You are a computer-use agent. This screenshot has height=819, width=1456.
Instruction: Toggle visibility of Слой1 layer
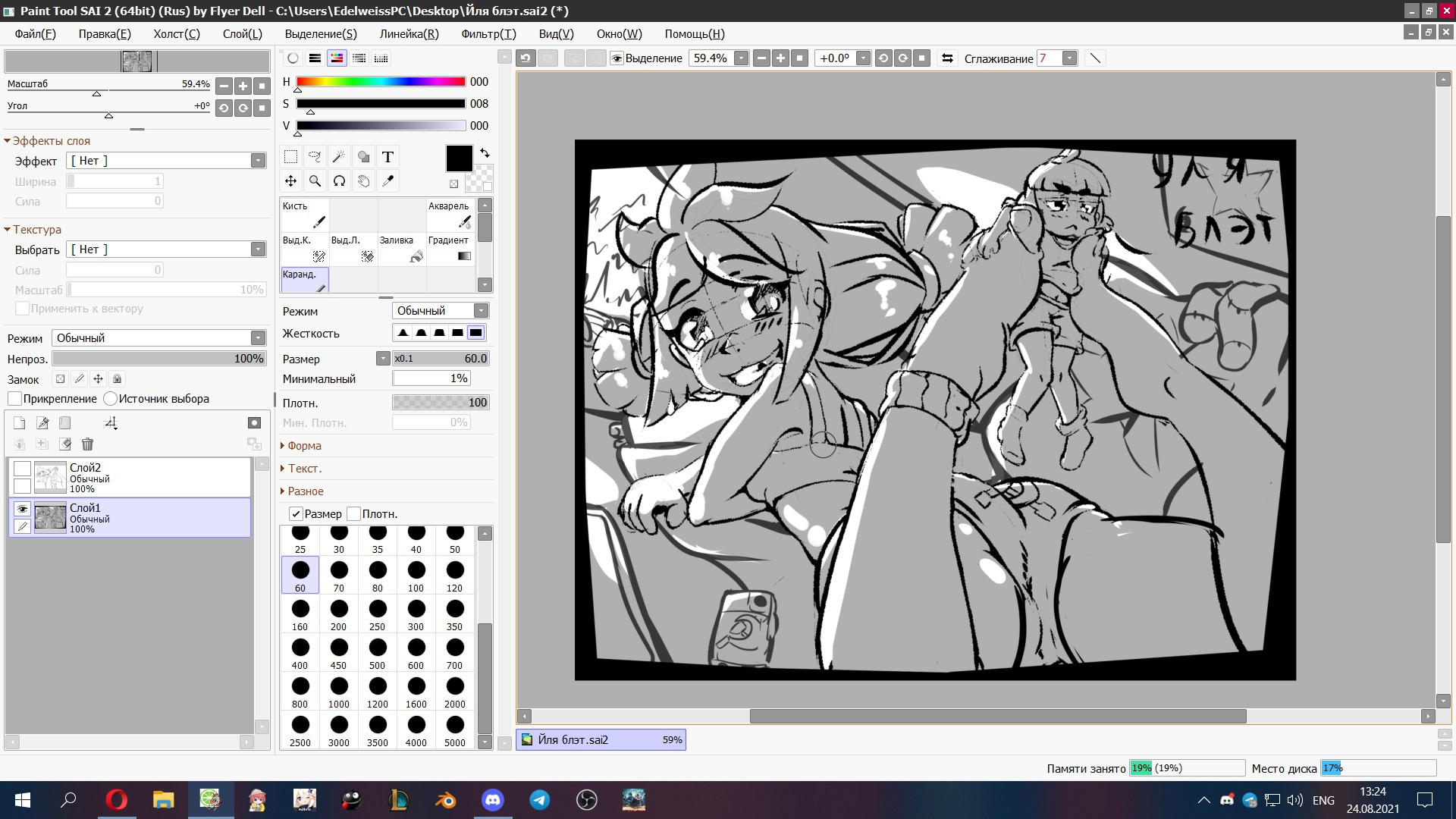[22, 509]
